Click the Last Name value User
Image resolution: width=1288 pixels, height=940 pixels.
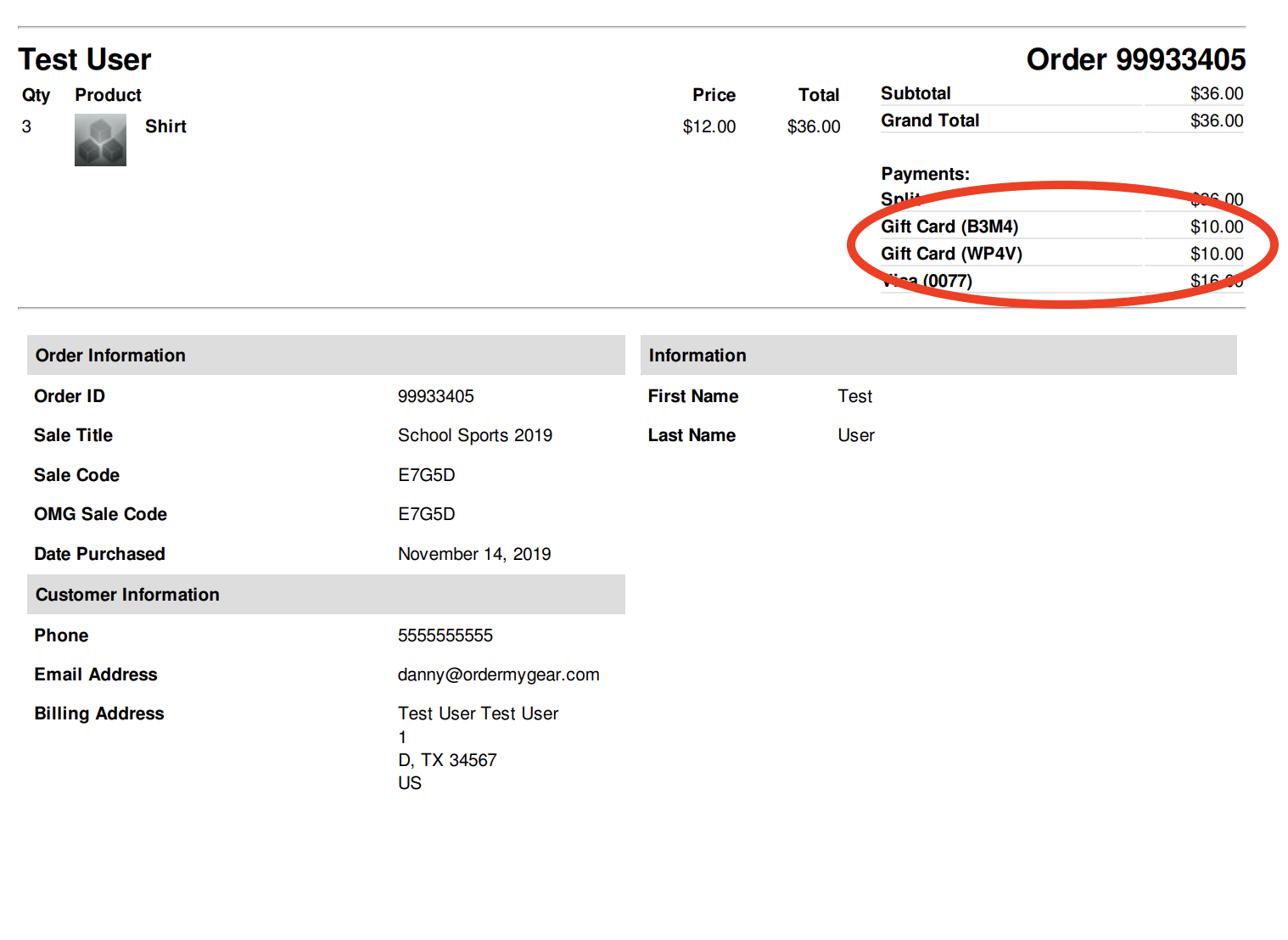pos(856,435)
